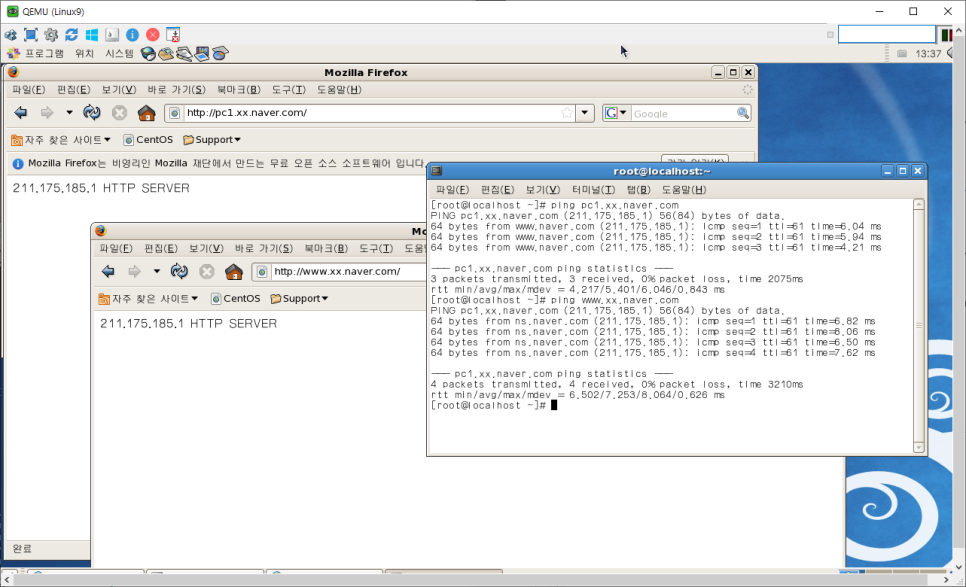Click the 13:37 panel clock
Image resolution: width=966 pixels, height=587 pixels.
pyautogui.click(x=928, y=54)
